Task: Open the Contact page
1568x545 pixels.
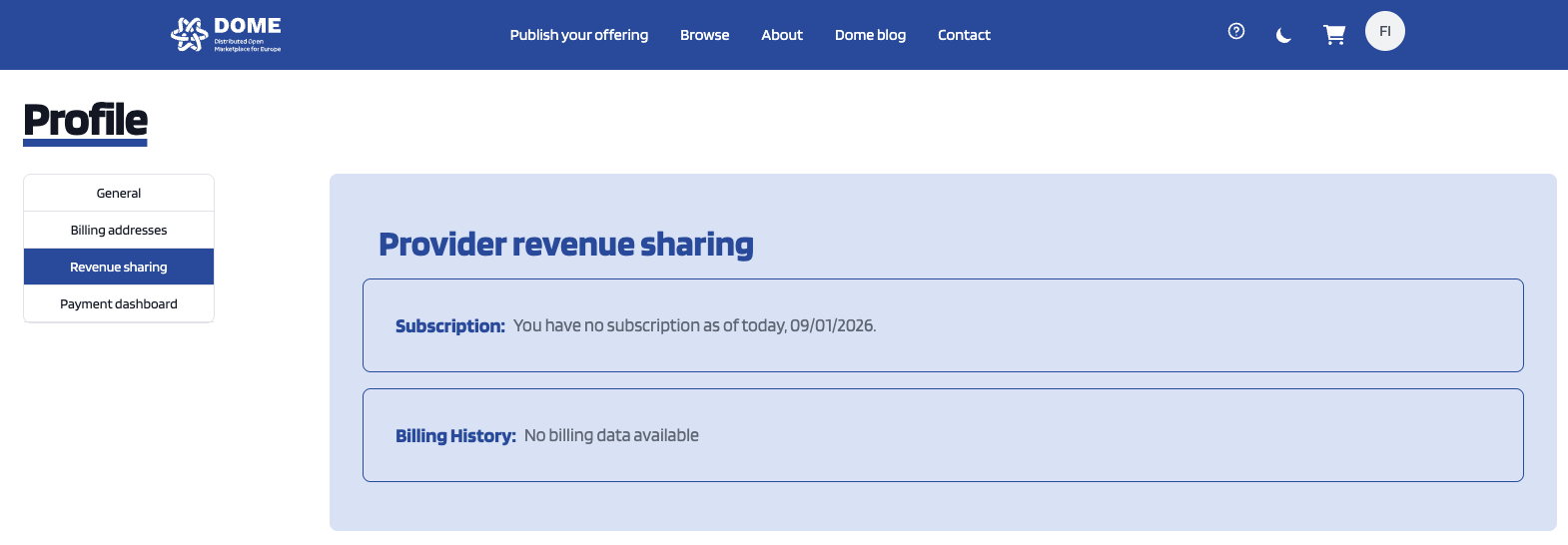Action: (964, 35)
